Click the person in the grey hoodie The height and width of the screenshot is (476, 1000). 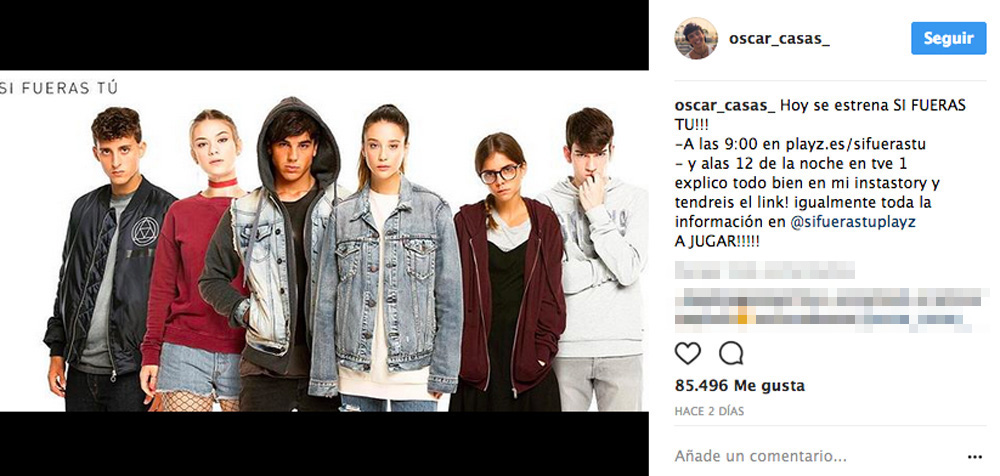click(594, 262)
